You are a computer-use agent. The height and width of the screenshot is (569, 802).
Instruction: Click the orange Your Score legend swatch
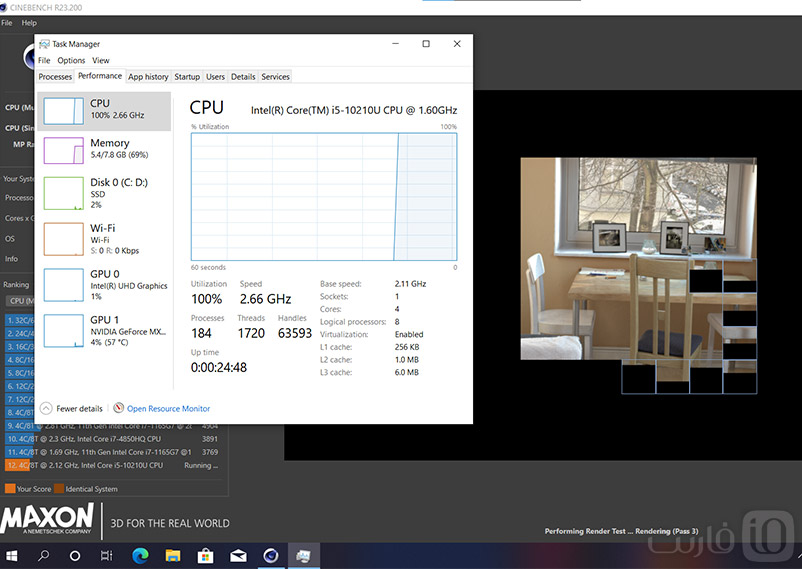pyautogui.click(x=10, y=489)
